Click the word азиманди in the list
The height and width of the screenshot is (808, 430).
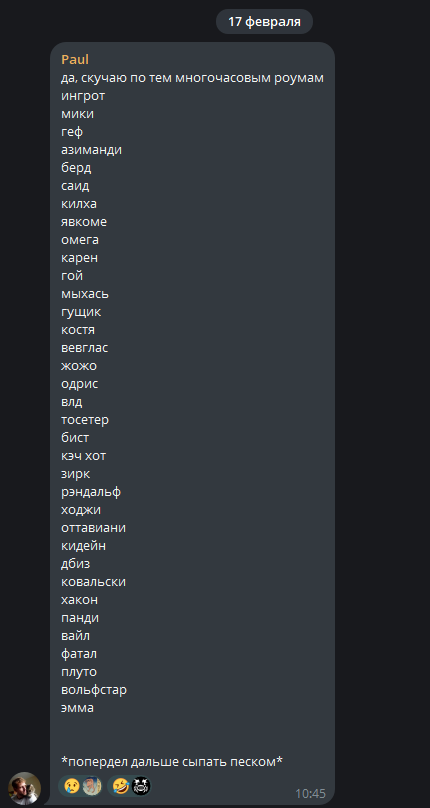(91, 150)
